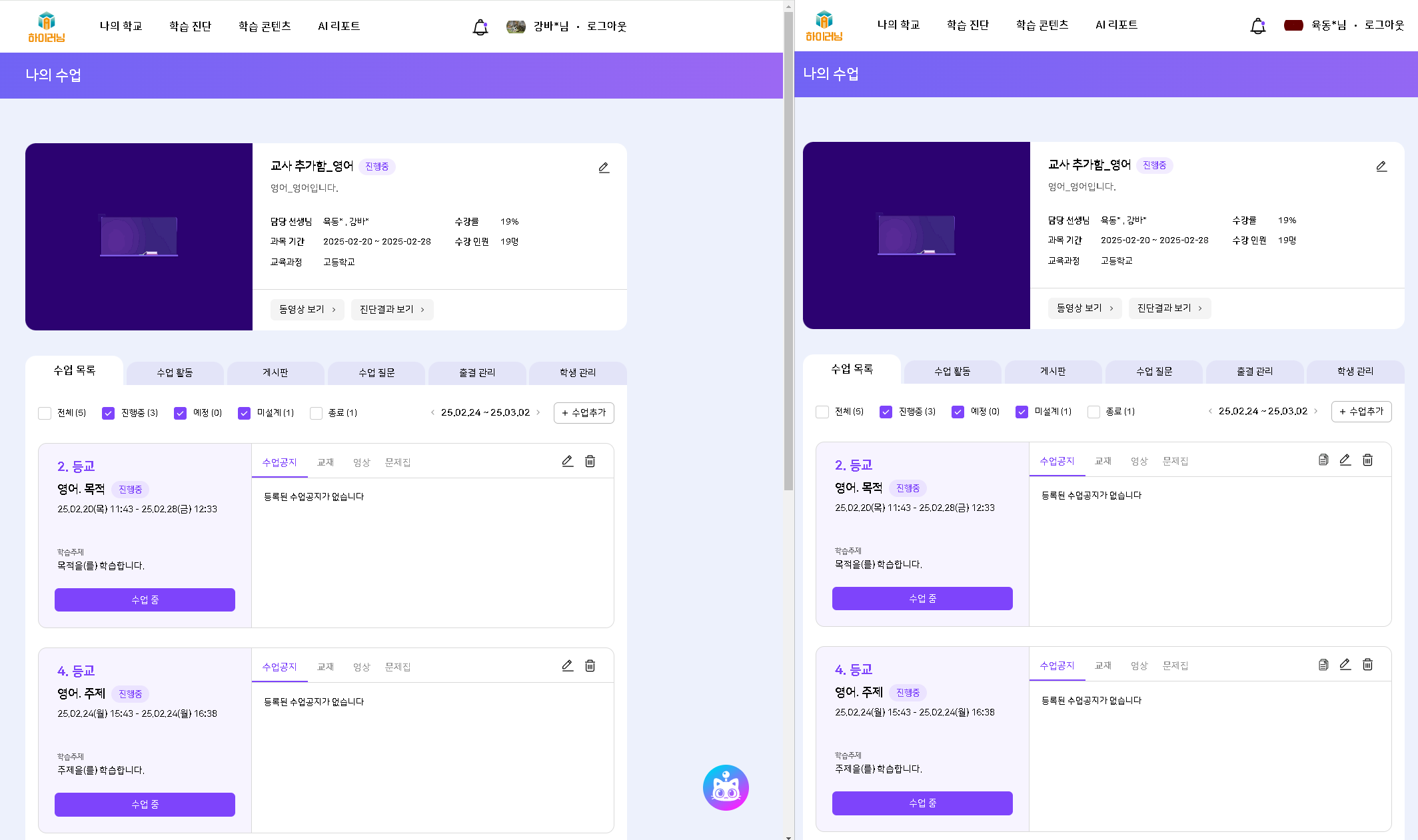Click 로그아웃 link in left window
Image resolution: width=1418 pixels, height=840 pixels.
(606, 26)
